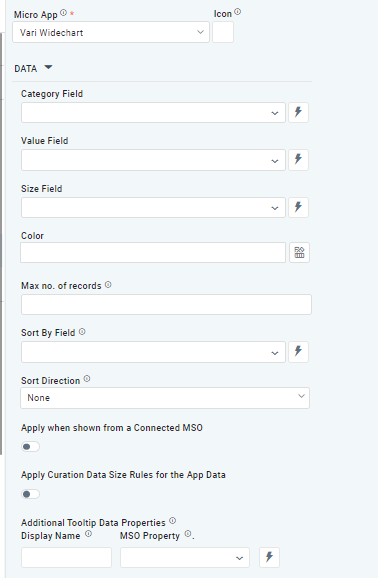The width and height of the screenshot is (378, 578).
Task: Click the info icon beside Sort Direction
Action: pos(87,379)
